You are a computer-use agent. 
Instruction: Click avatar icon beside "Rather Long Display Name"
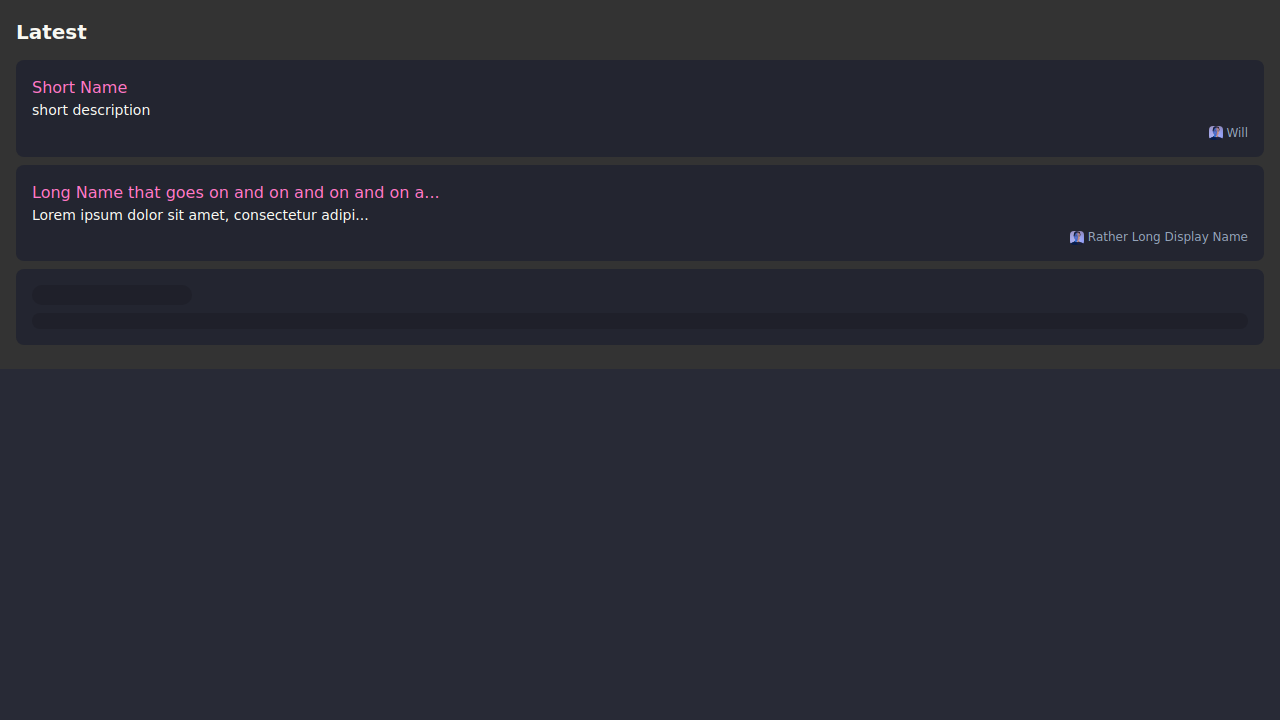[x=1077, y=237]
